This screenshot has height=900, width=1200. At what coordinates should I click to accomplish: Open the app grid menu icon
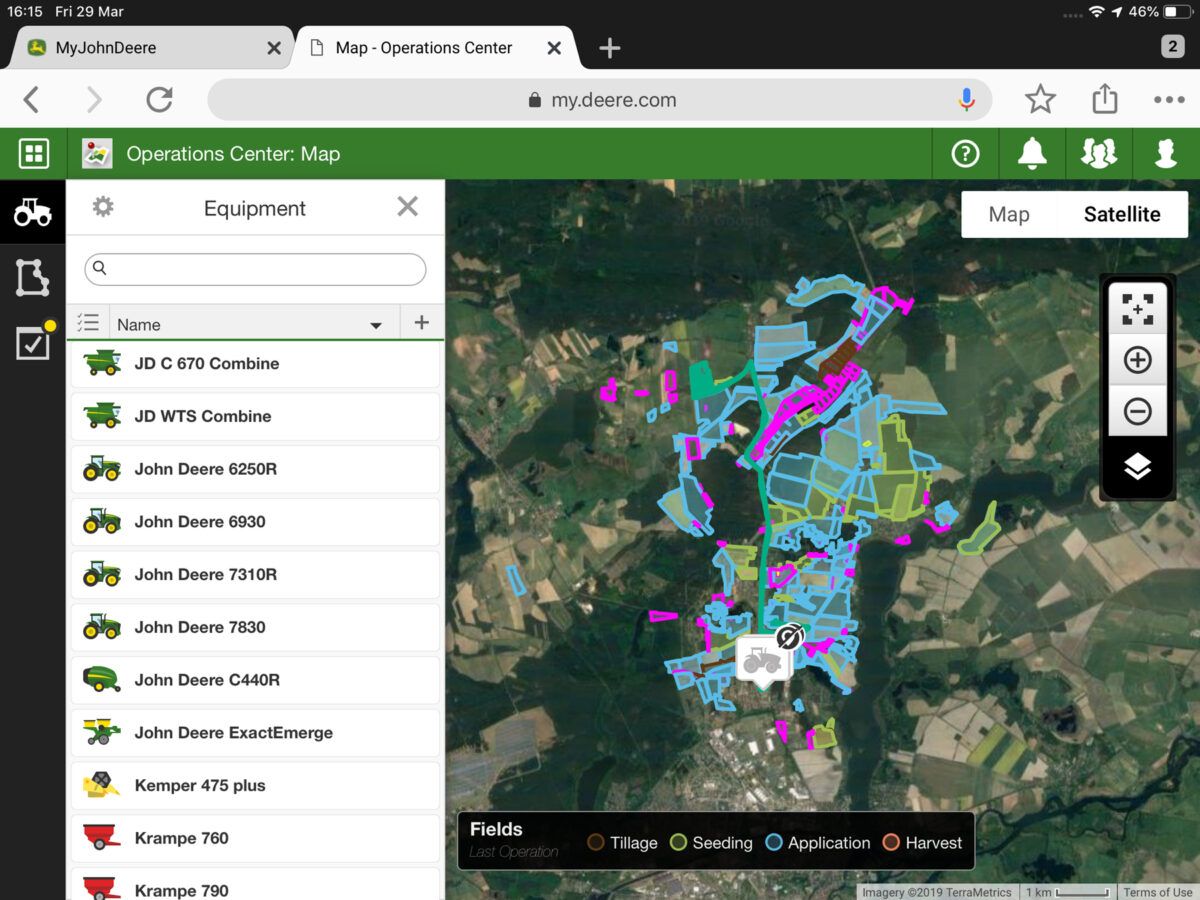click(34, 154)
